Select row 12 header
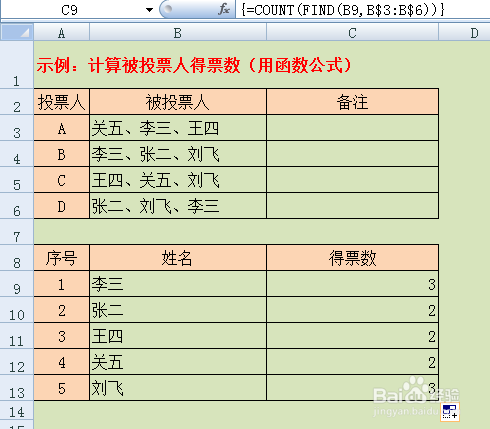The image size is (490, 429). 17,362
